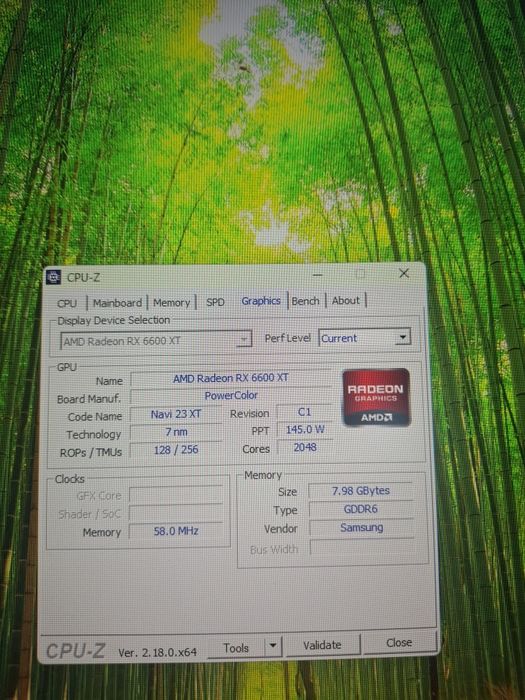Click the C1 revision value
Screen dimensions: 525x700
(304, 412)
